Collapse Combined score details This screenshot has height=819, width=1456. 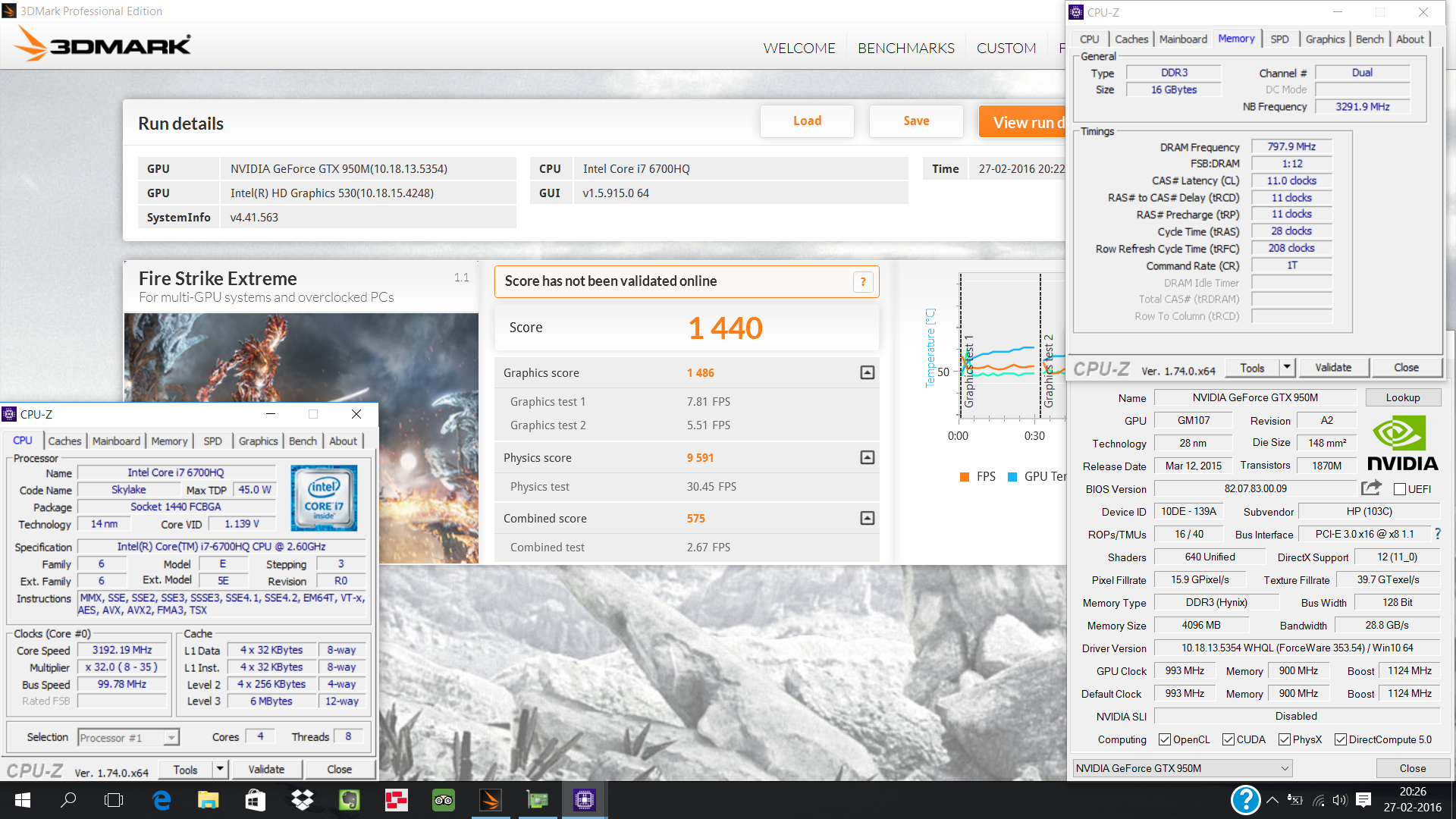coord(868,518)
